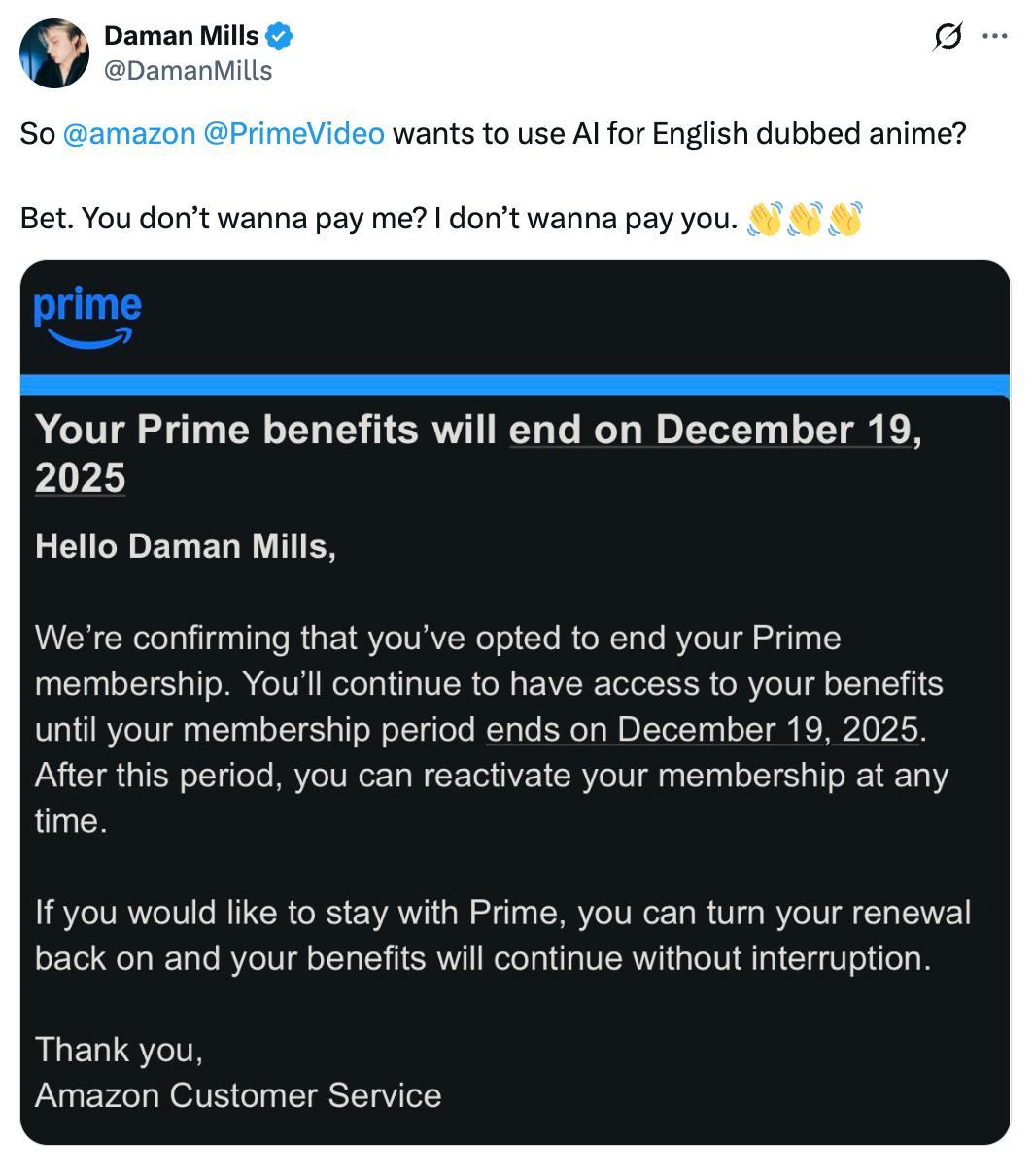Visit the @PrimeVideo mention link
This screenshot has height=1176, width=1034.
pyautogui.click(x=294, y=133)
